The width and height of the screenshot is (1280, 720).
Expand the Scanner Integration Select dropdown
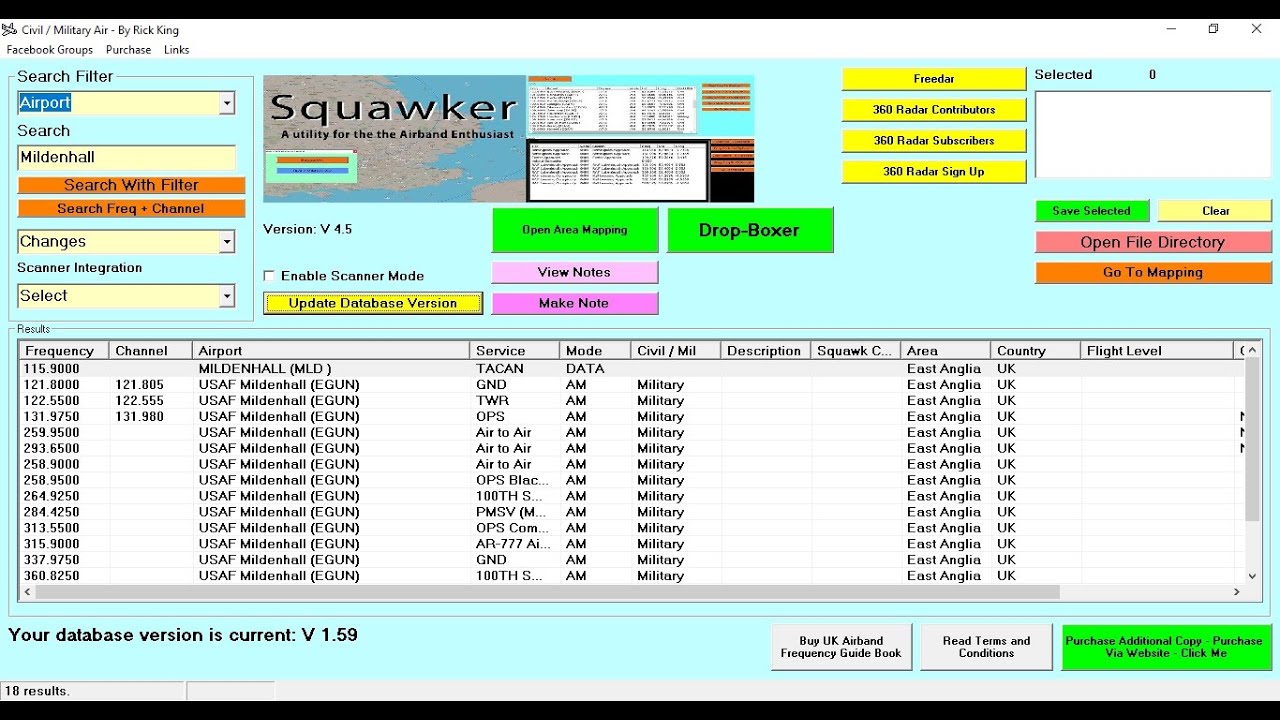coord(227,296)
